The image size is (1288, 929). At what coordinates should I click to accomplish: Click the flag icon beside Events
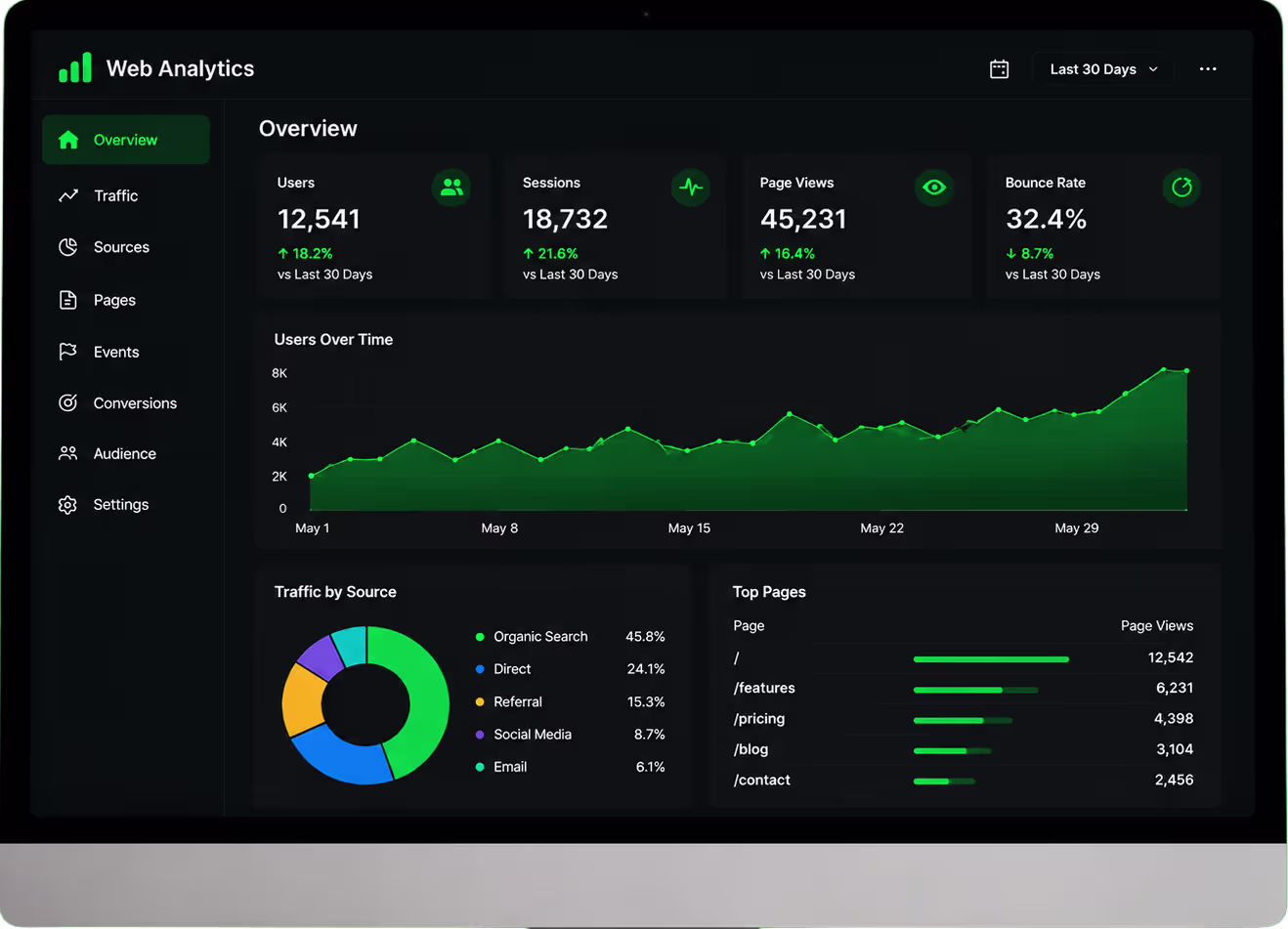68,352
